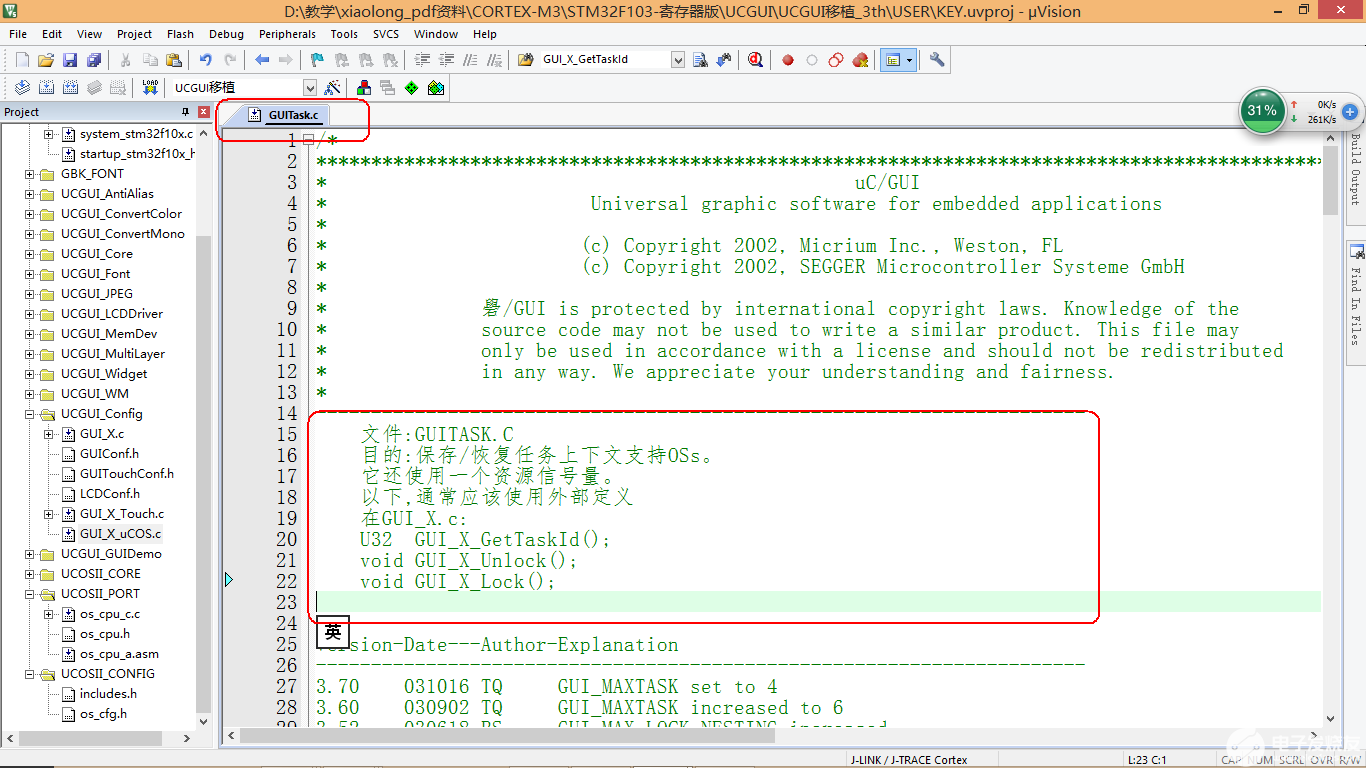Create a new file via toolbar icon
This screenshot has height=768, width=1366.
pyautogui.click(x=22, y=60)
